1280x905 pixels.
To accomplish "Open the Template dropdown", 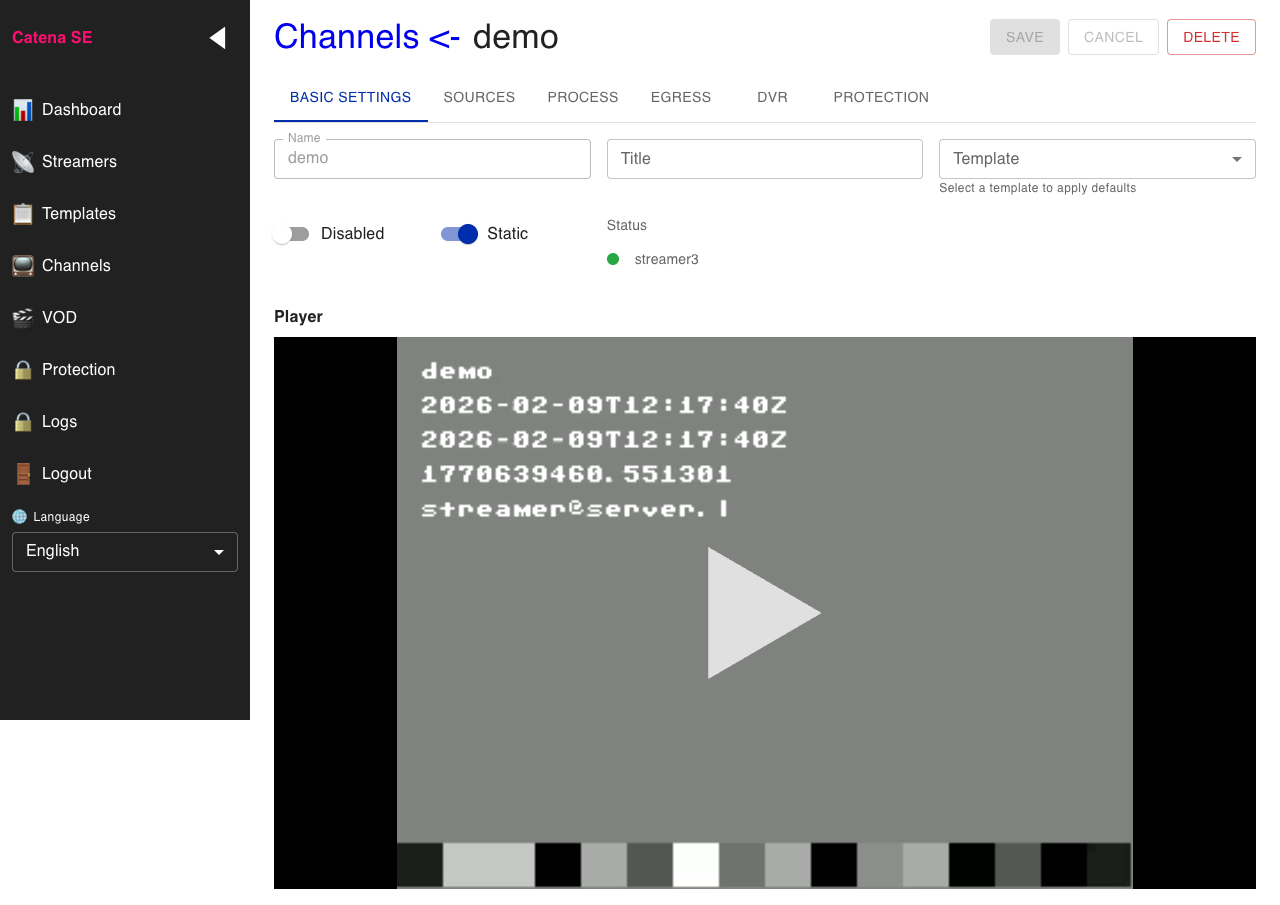I will [1096, 159].
